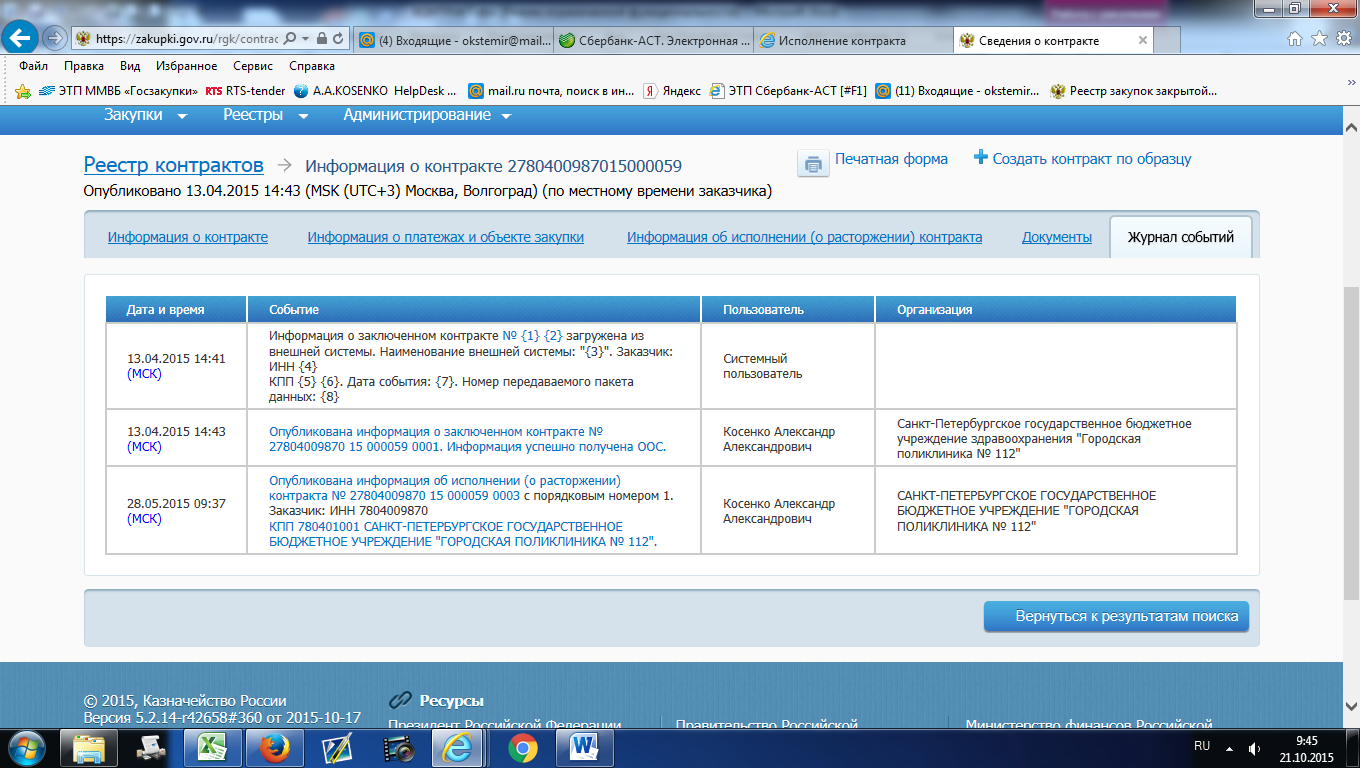The height and width of the screenshot is (768, 1360).
Task: Open A.A.KOSENKO HelpDesk bookmark
Action: [375, 91]
